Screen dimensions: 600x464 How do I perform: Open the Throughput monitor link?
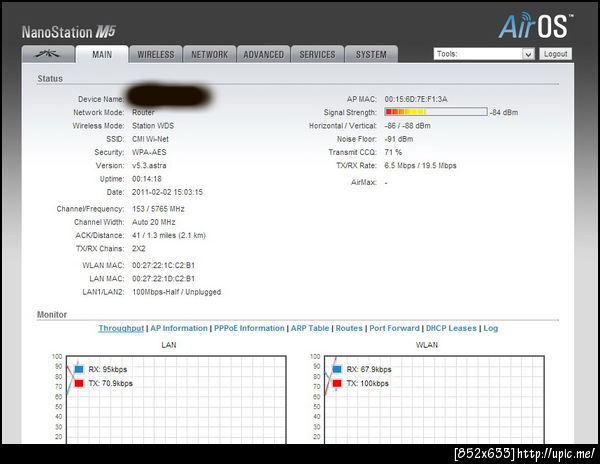[121, 328]
